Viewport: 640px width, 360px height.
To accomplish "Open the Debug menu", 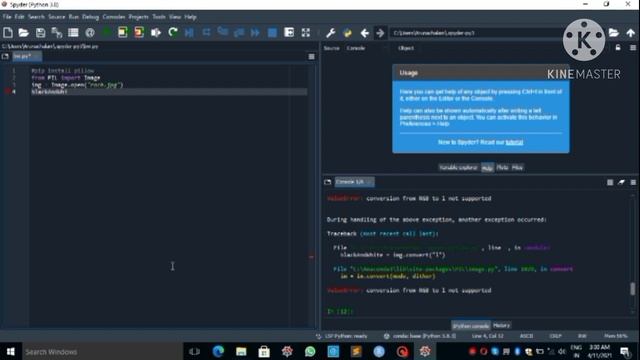I will (90, 17).
